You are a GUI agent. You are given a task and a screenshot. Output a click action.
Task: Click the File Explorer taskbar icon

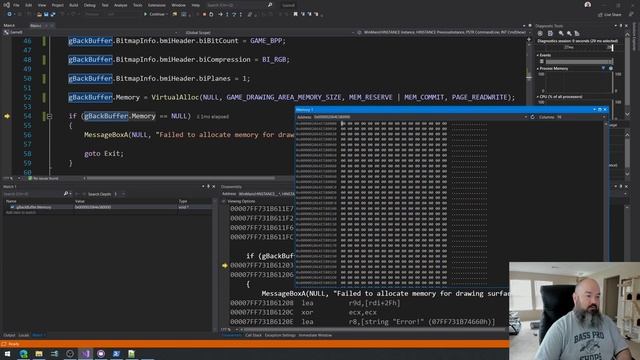(x=39, y=353)
